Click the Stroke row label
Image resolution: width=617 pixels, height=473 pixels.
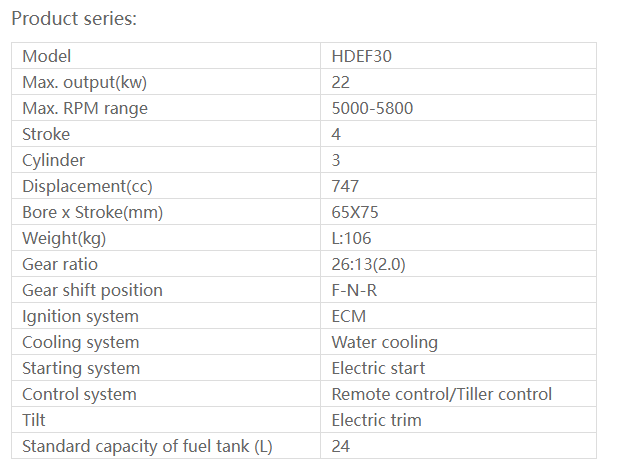coord(46,134)
